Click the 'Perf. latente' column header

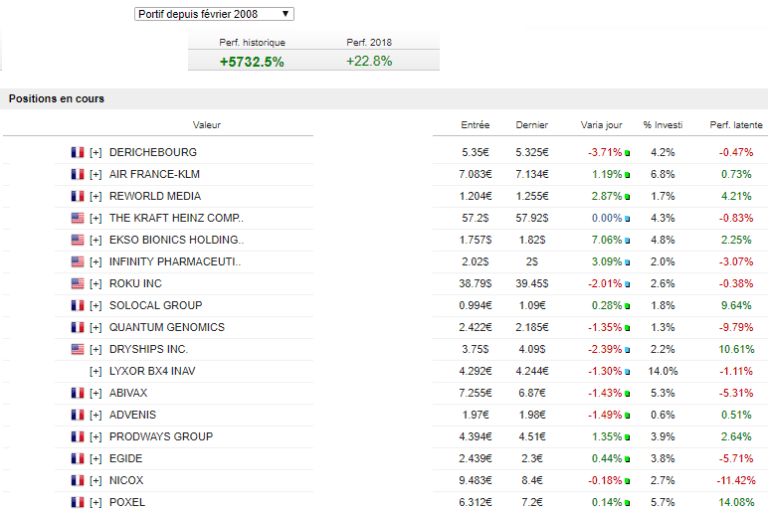[735, 125]
